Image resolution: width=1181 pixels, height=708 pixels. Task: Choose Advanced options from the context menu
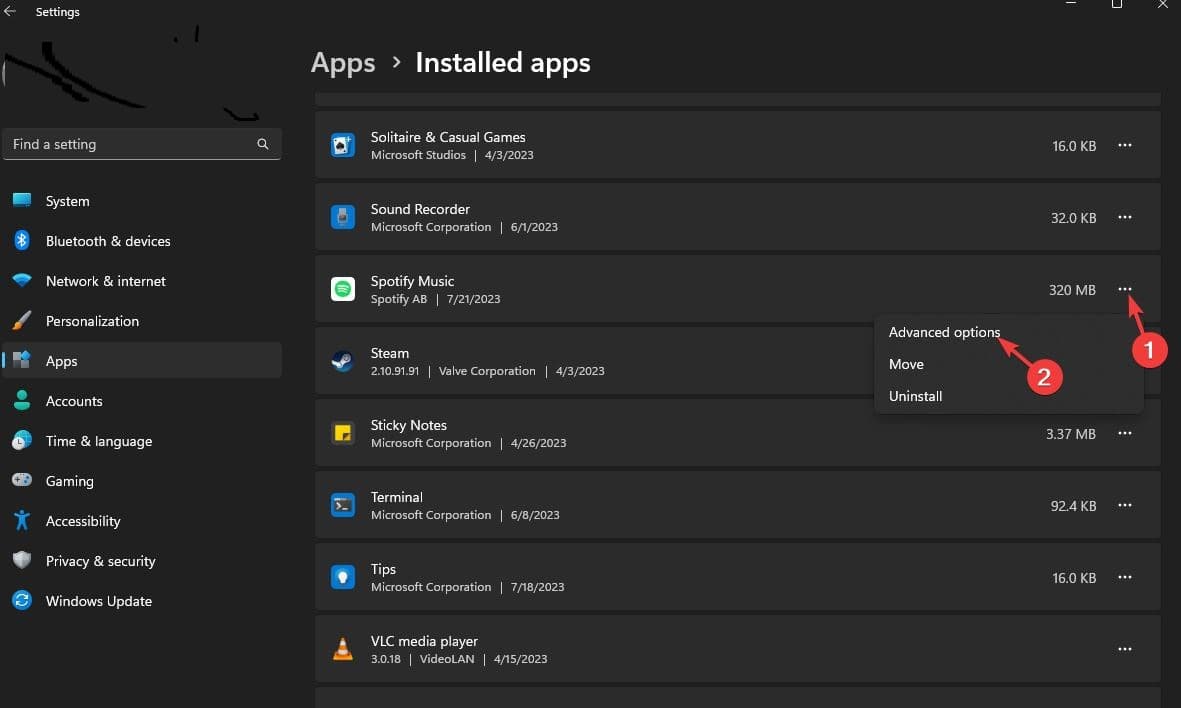point(944,332)
